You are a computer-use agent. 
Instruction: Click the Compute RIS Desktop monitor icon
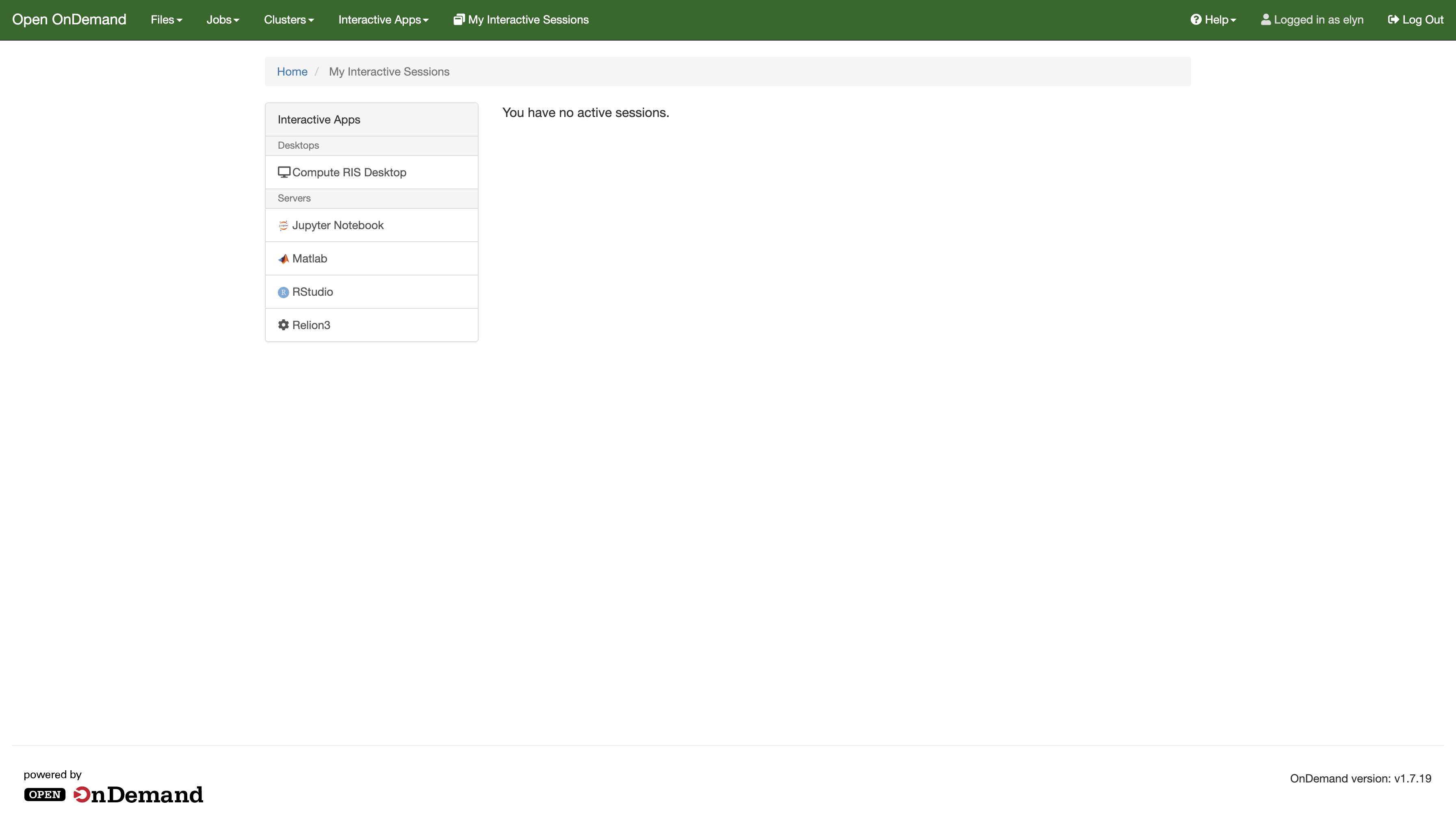point(284,172)
